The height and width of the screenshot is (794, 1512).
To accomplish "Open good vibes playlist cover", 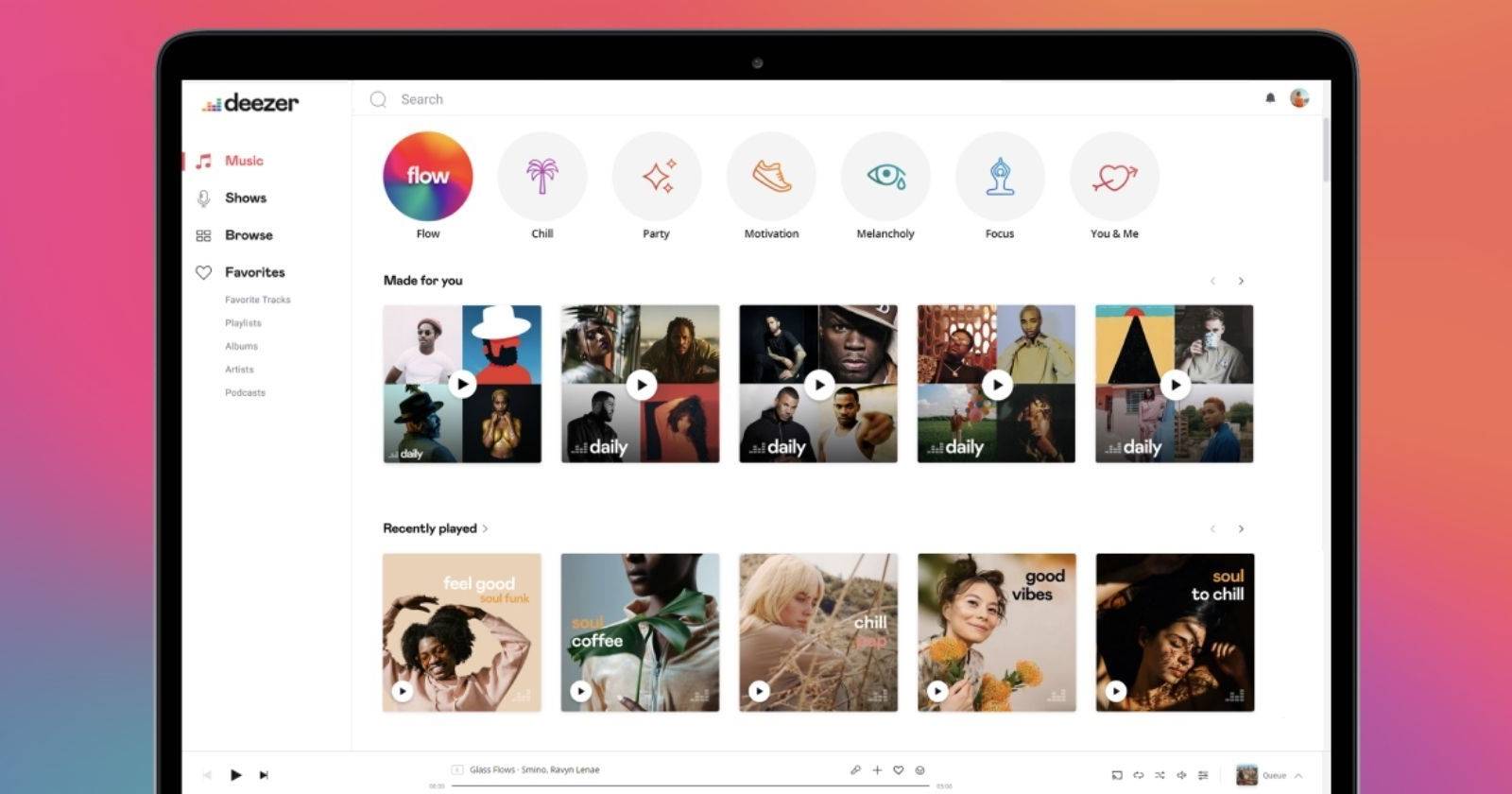I will coord(997,632).
